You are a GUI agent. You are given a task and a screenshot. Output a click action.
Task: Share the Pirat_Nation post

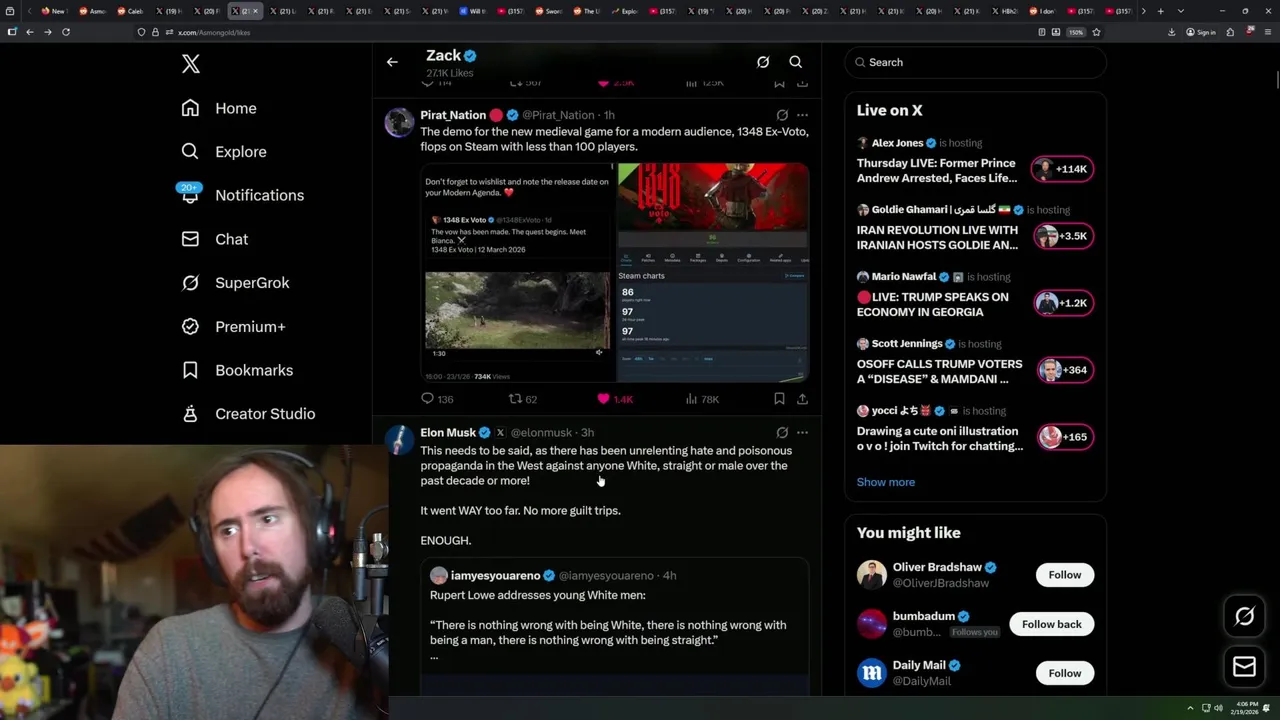pyautogui.click(x=802, y=399)
